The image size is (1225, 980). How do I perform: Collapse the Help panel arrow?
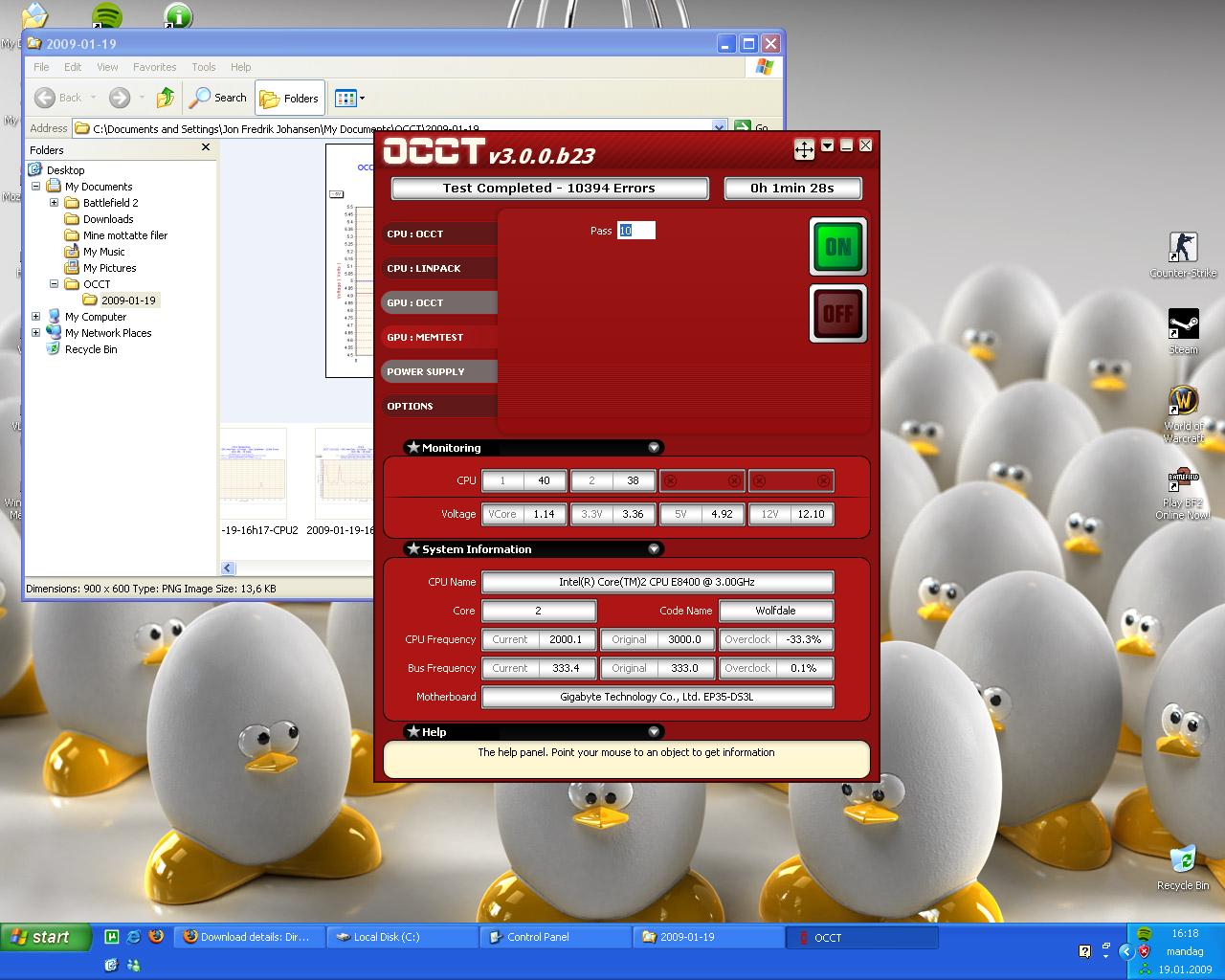tap(655, 731)
